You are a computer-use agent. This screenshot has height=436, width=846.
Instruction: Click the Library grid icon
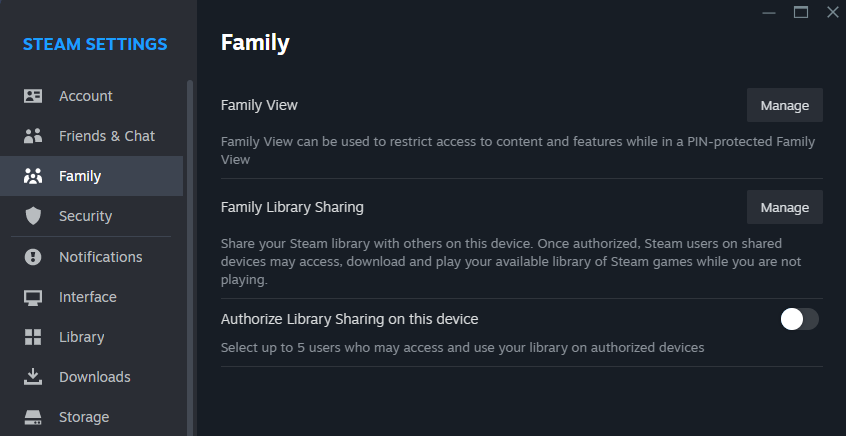pyautogui.click(x=33, y=337)
